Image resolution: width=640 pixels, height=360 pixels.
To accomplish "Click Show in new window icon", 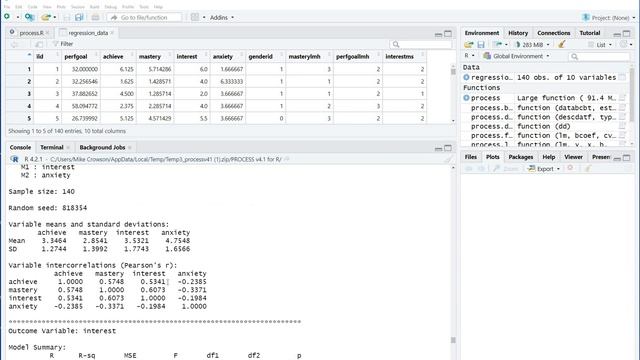I will pyautogui.click(x=39, y=44).
